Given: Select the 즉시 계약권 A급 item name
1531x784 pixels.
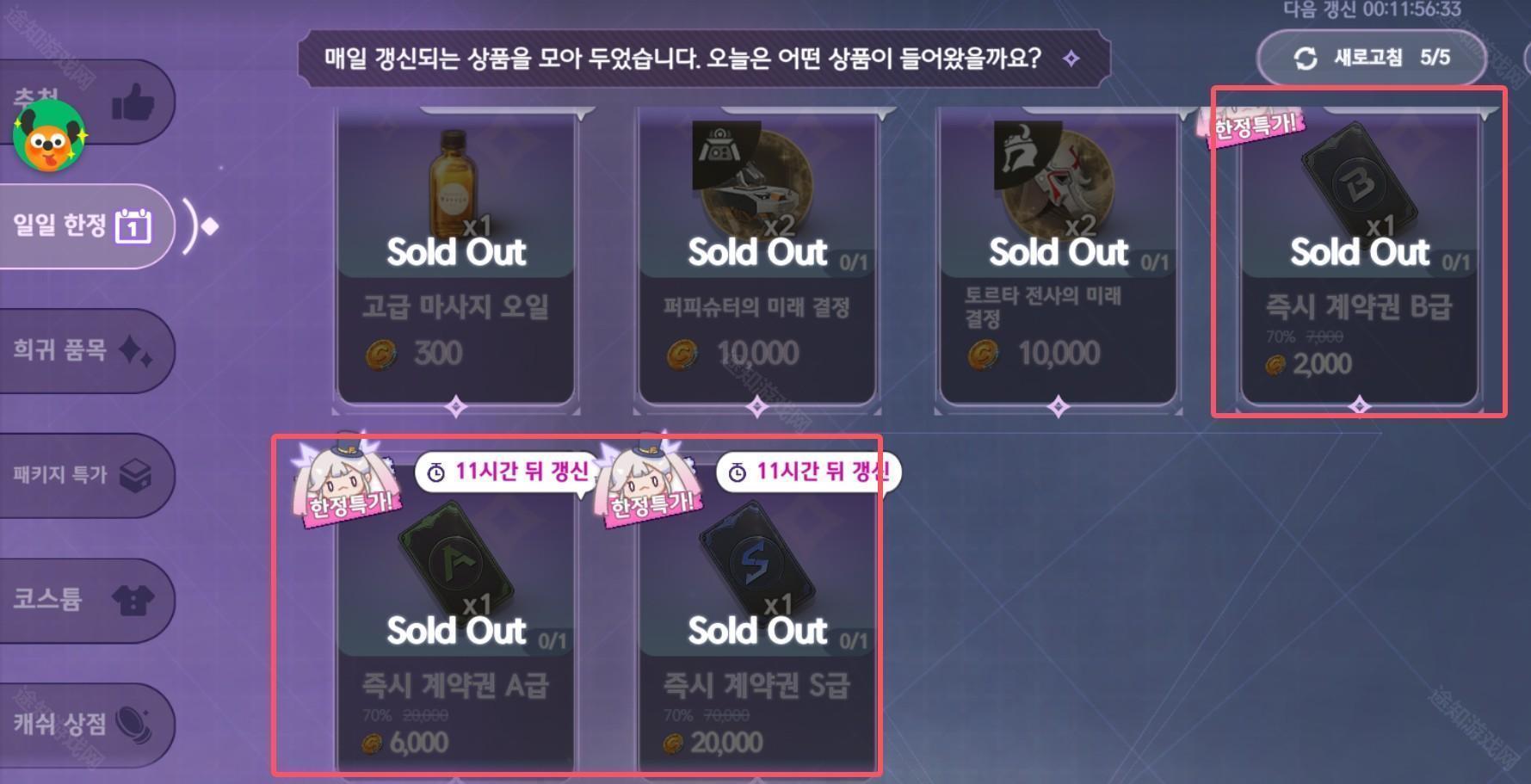Looking at the screenshot, I should (454, 686).
